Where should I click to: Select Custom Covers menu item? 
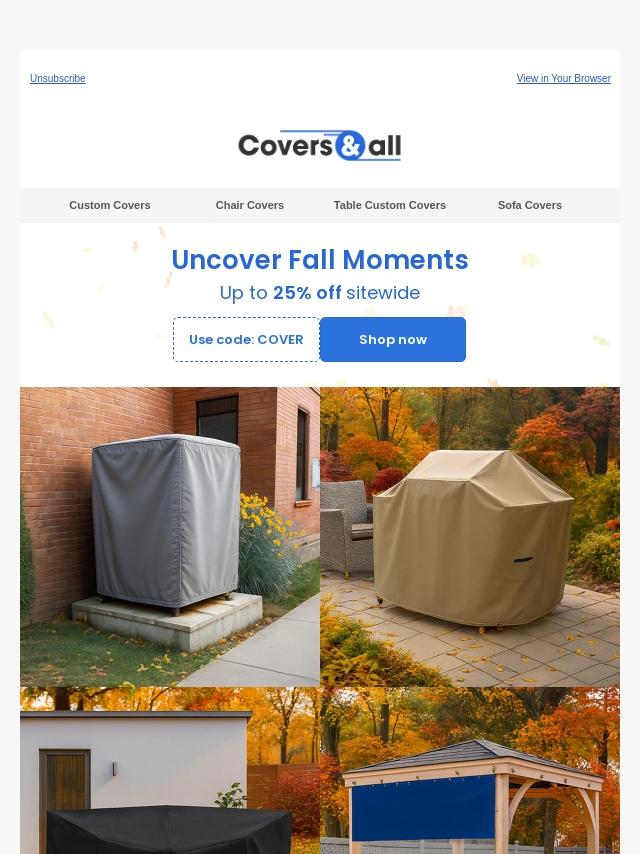pyautogui.click(x=109, y=205)
